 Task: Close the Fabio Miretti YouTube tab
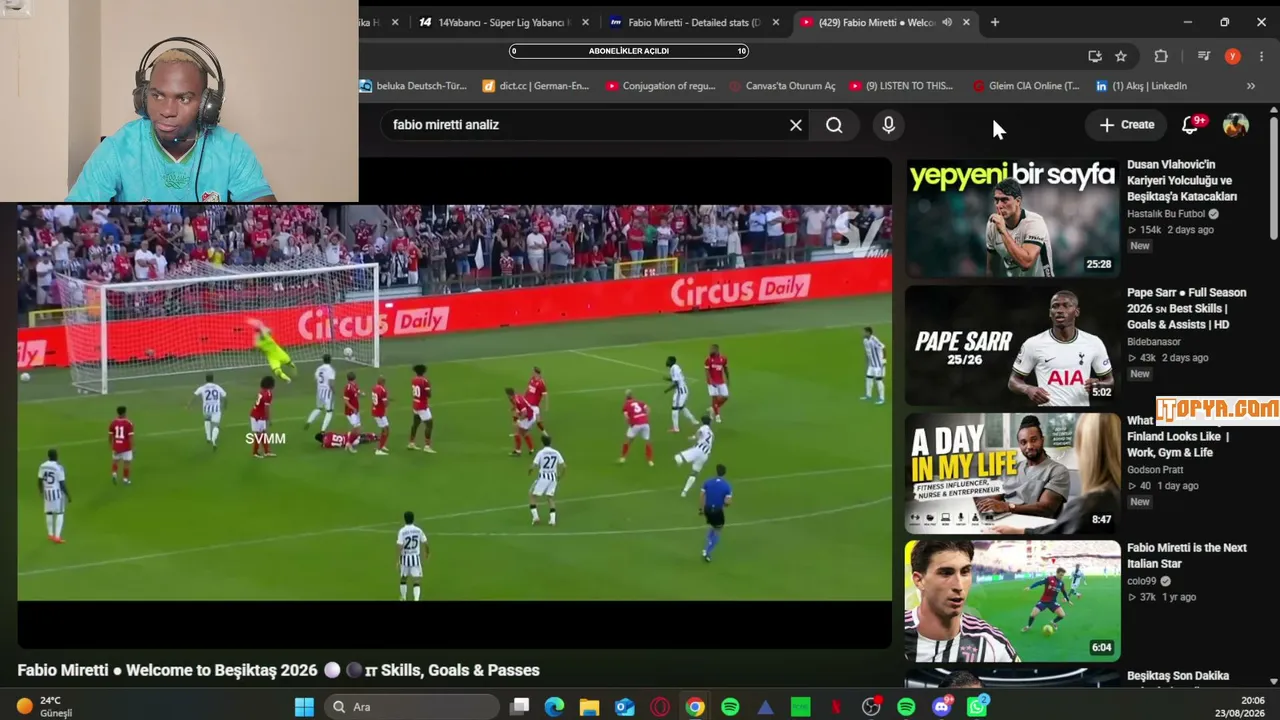coord(966,22)
